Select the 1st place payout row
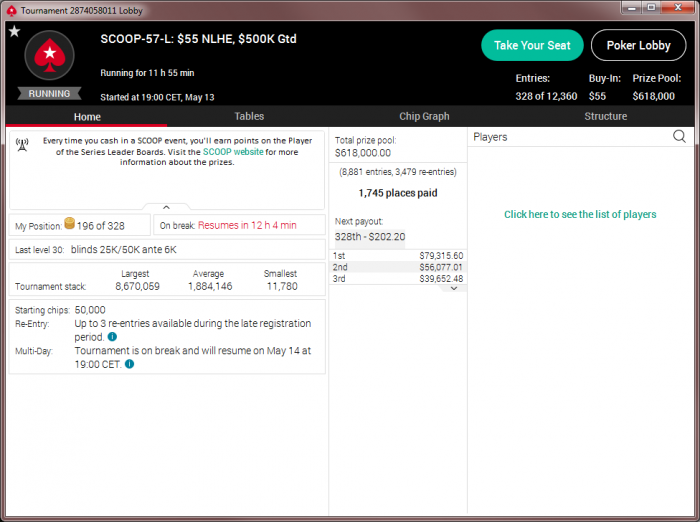The width and height of the screenshot is (700, 522). (398, 255)
